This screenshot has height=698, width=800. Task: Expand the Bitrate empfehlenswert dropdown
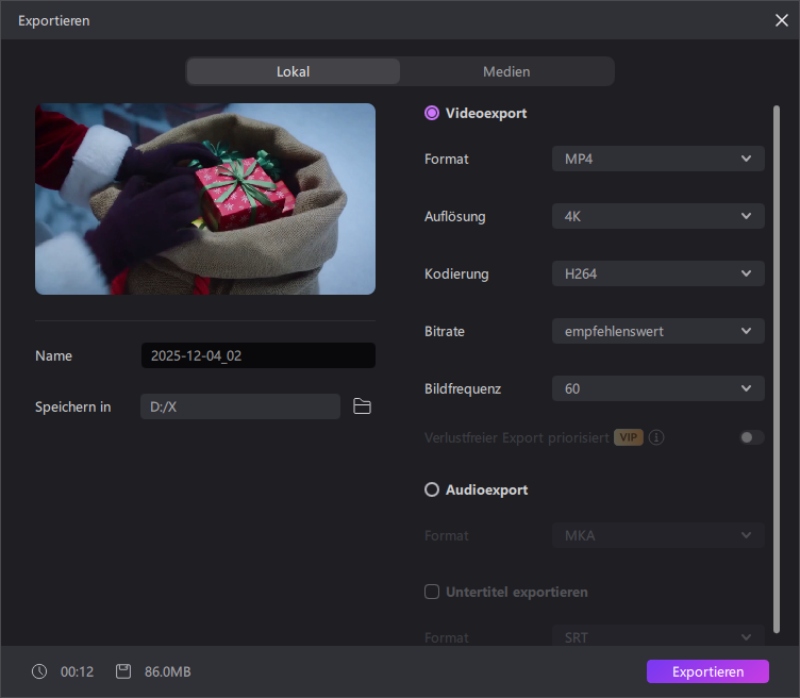tap(658, 331)
